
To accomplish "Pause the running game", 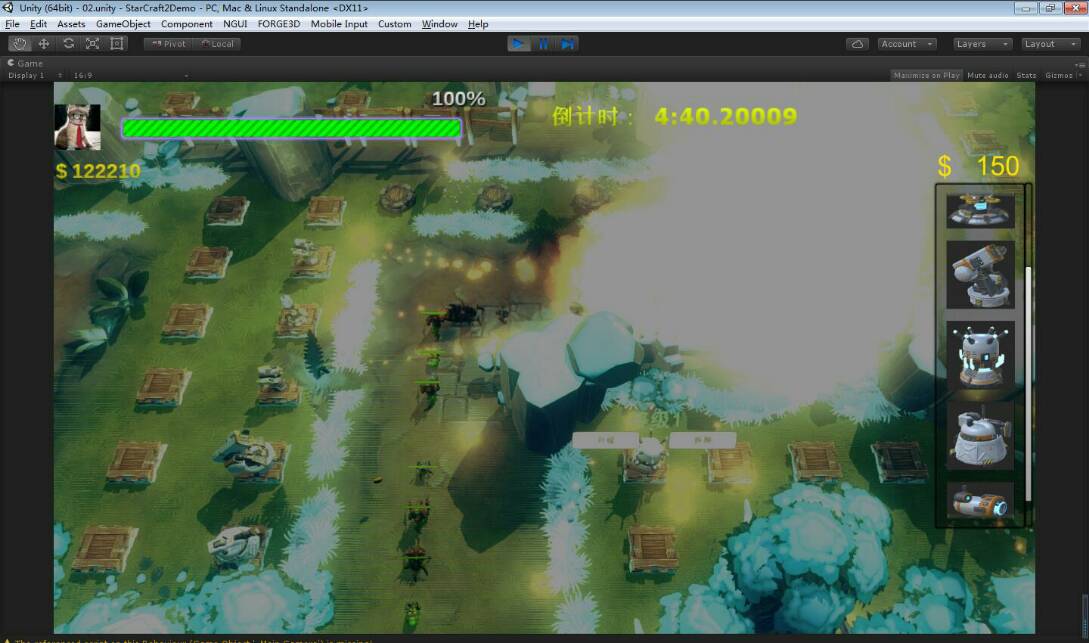I will click(543, 44).
